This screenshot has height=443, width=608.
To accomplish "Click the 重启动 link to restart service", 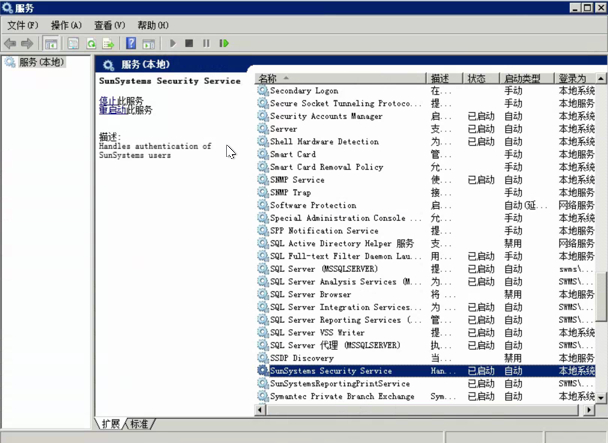I will click(112, 110).
